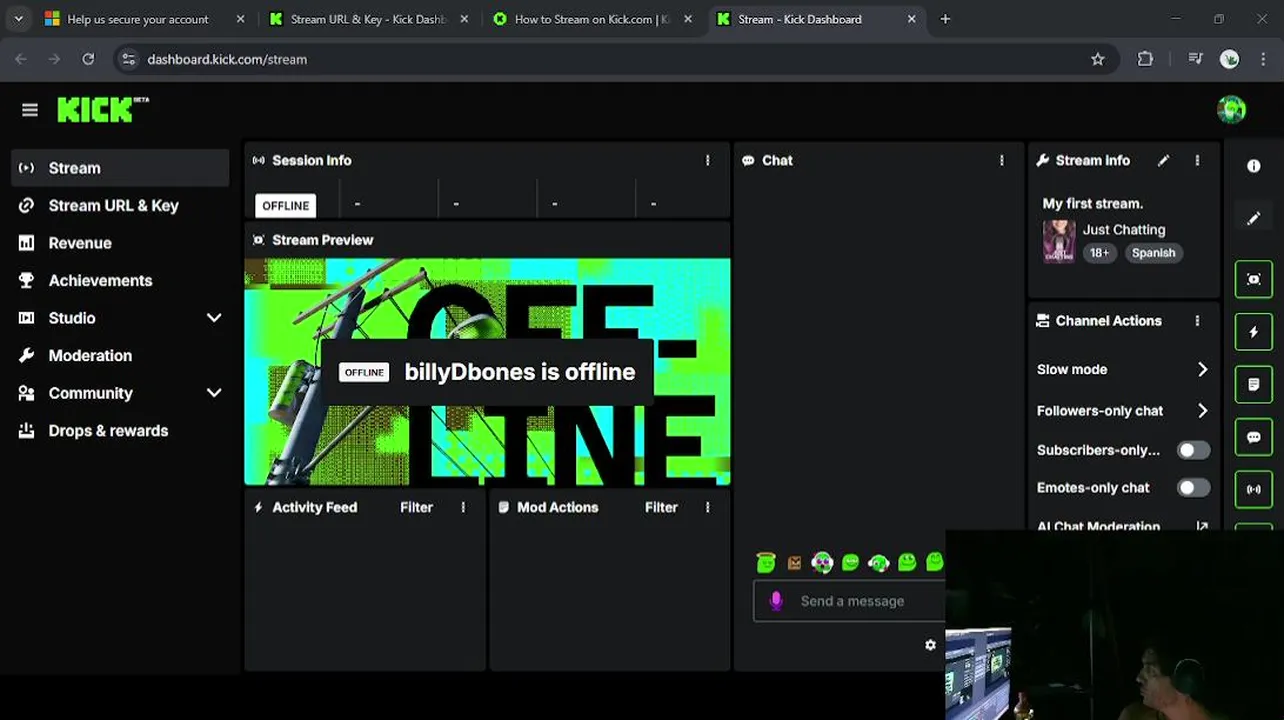Screen dimensions: 1284x720
Task: Click the 18+ tag in Stream Info
Action: tap(1099, 253)
